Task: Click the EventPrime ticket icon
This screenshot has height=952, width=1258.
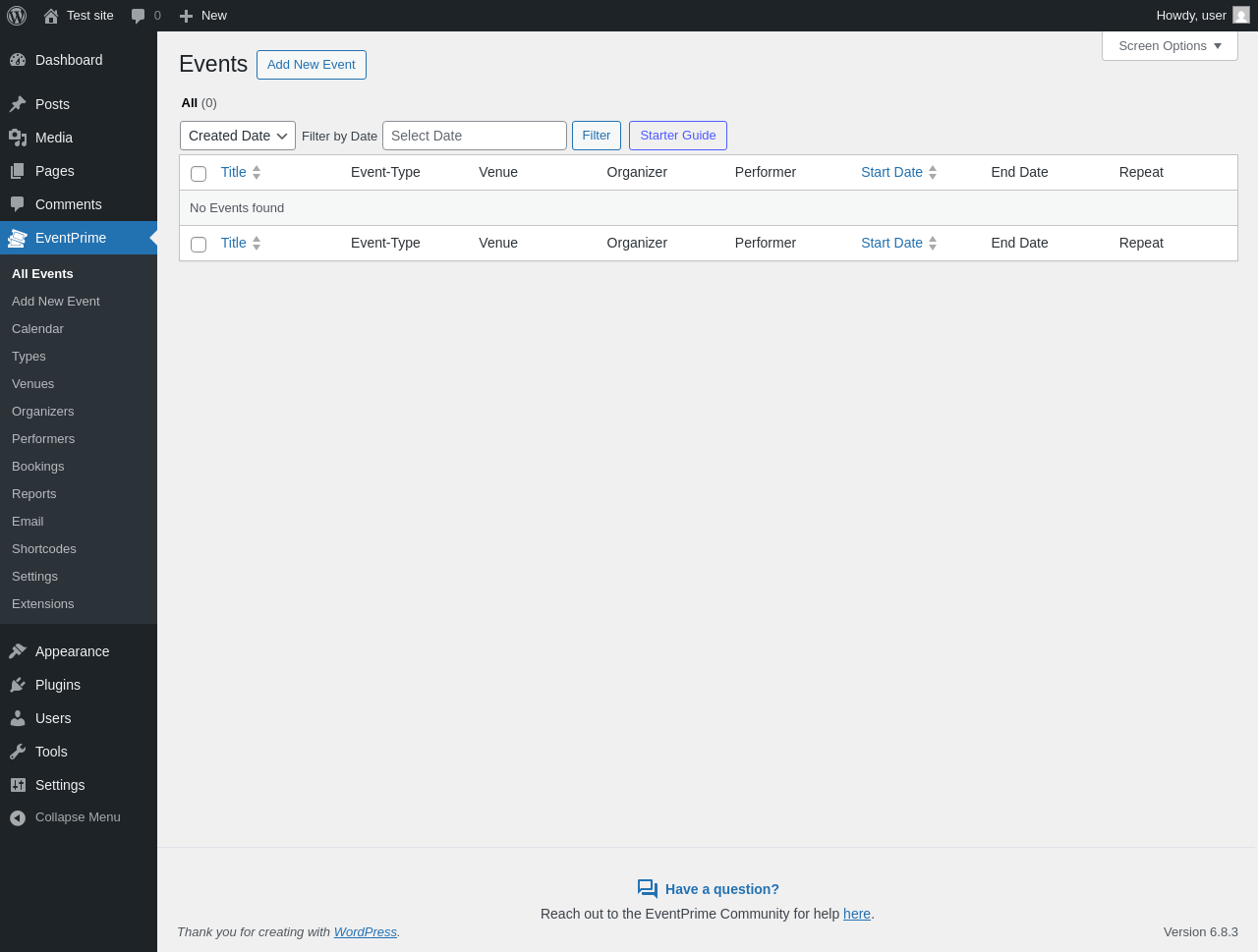Action: (x=18, y=238)
